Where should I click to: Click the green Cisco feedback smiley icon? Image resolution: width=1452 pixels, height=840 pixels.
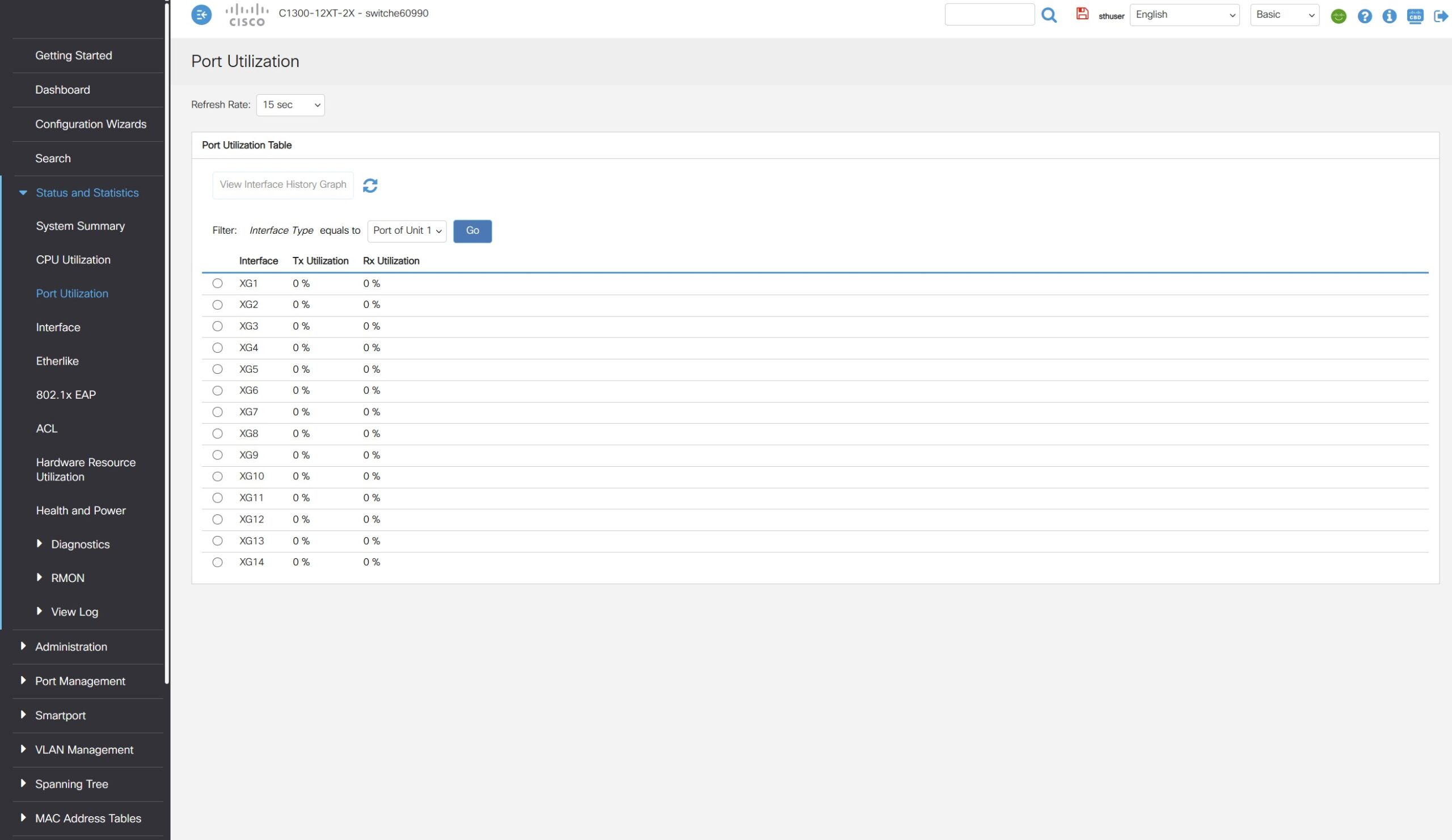pyautogui.click(x=1338, y=16)
